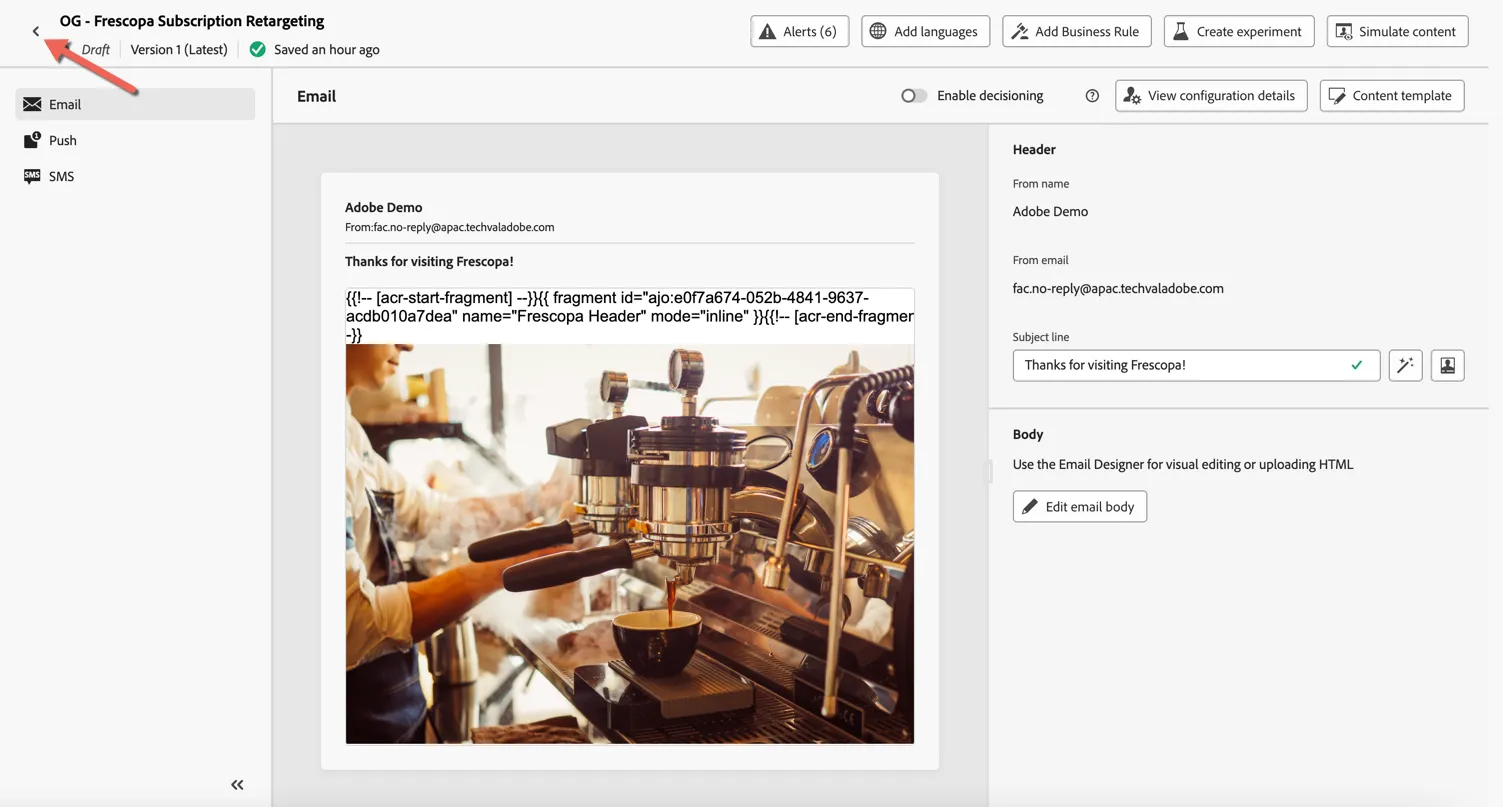Click the 'Adobe Demo' sender name in preview
This screenshot has height=807, width=1503.
coord(384,207)
